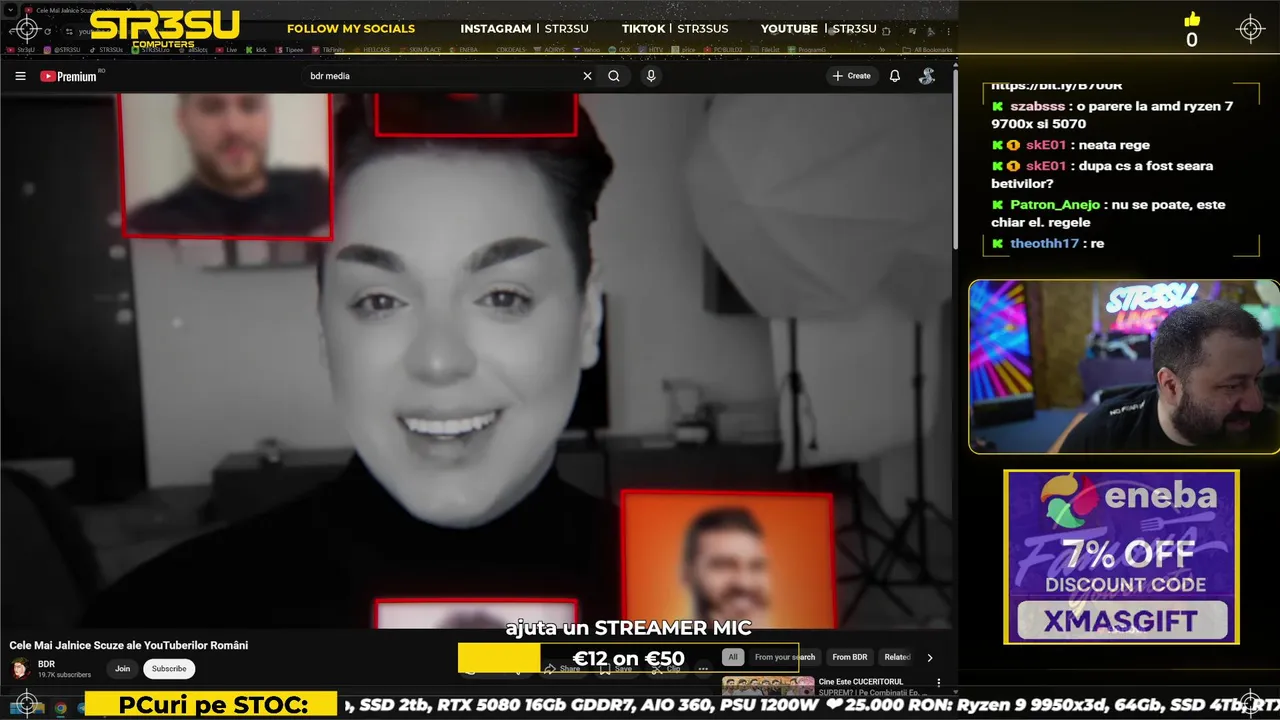Open the Chrome tab search dropdown

pyautogui.click(x=8, y=10)
